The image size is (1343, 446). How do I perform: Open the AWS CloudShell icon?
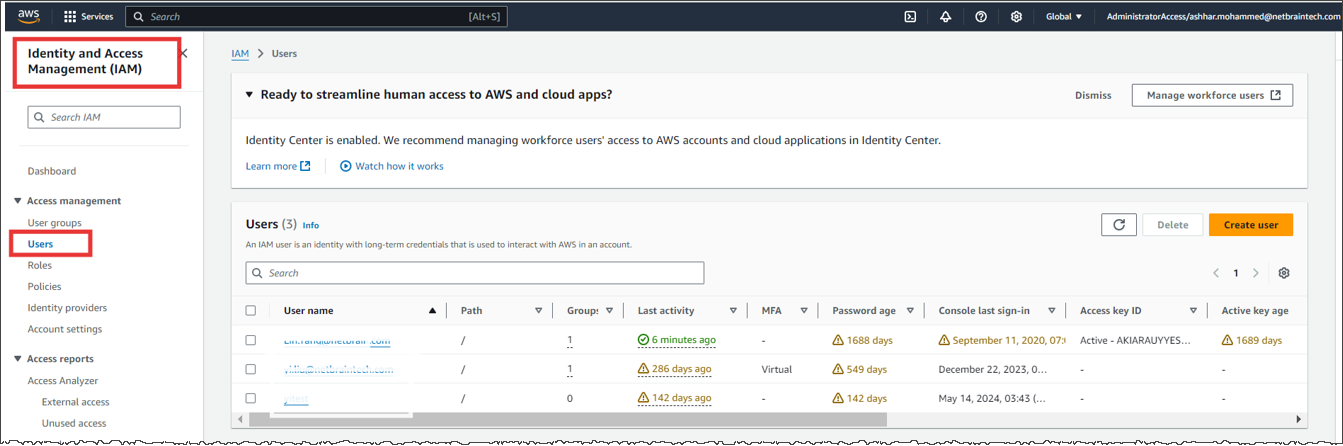(x=910, y=16)
